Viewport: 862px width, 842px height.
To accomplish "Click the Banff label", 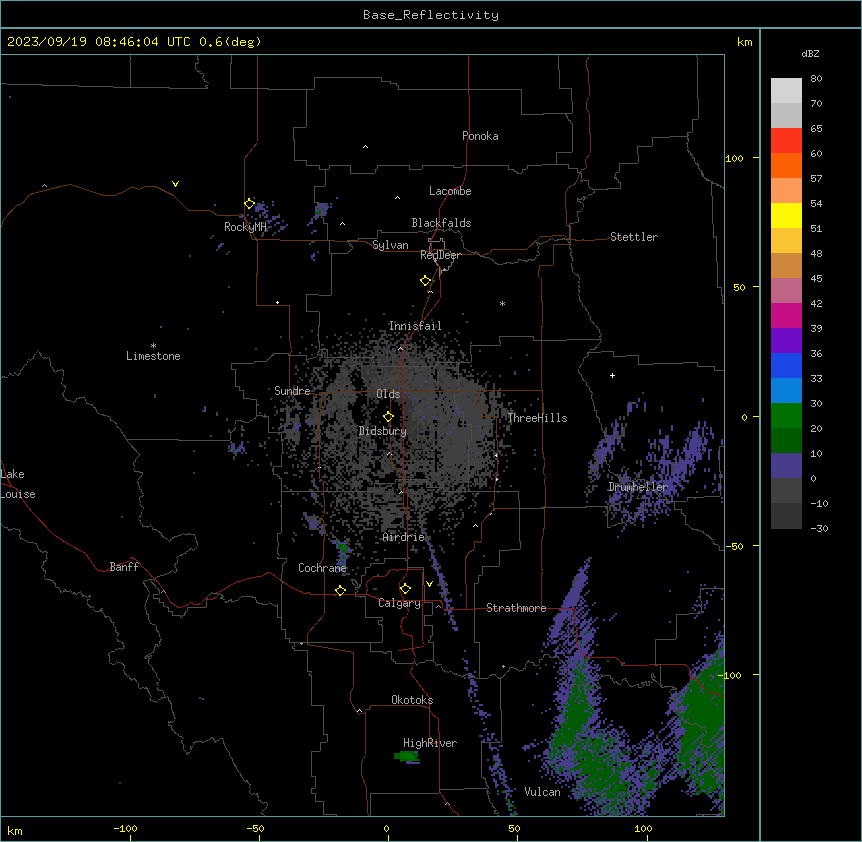I will [124, 567].
